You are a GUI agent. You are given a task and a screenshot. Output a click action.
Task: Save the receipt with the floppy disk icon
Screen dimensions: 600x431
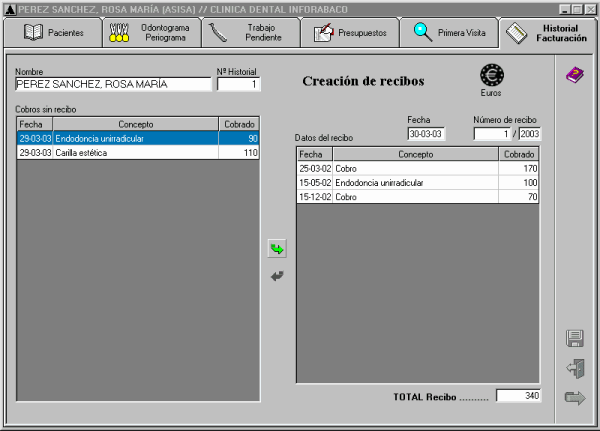click(x=575, y=338)
